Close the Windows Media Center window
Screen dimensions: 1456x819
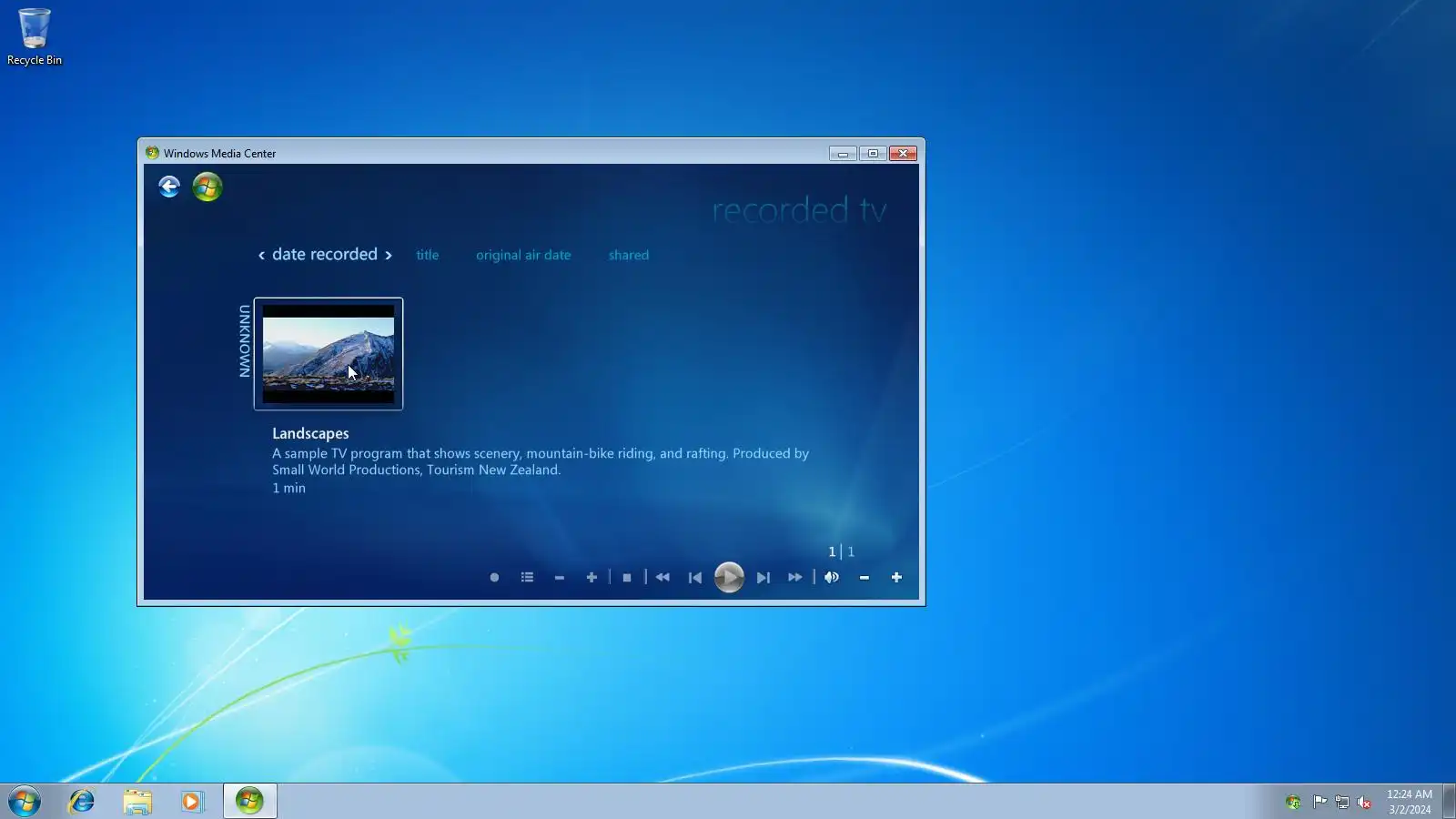(x=903, y=154)
